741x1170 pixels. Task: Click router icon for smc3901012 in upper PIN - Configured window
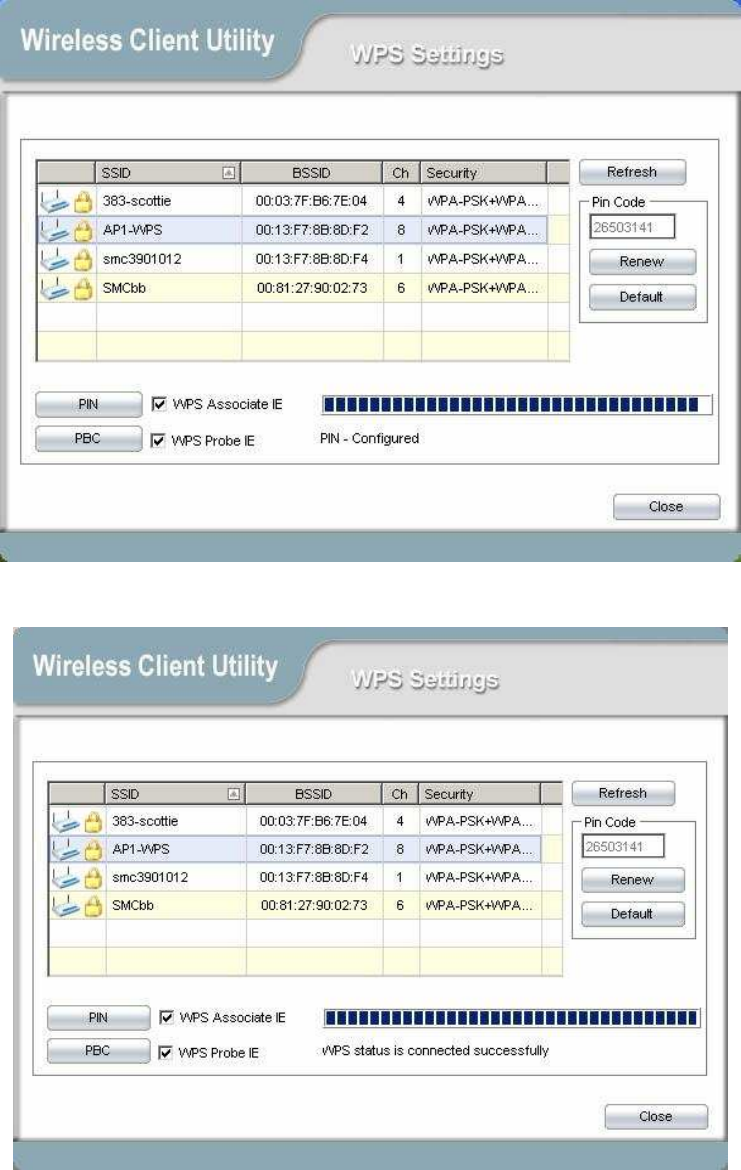click(x=54, y=260)
